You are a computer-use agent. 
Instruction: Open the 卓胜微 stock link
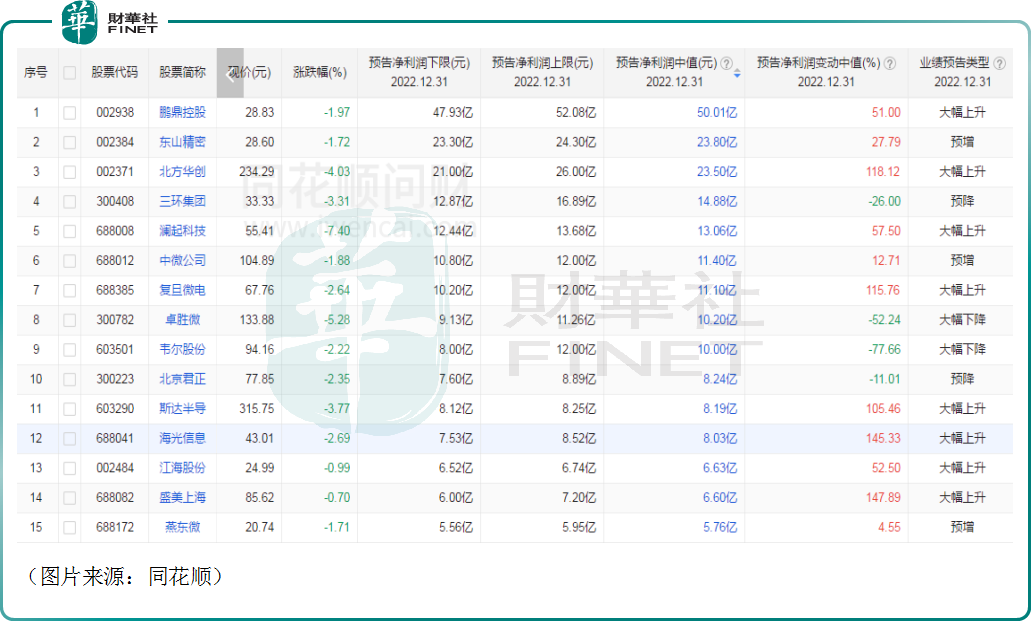[x=182, y=320]
